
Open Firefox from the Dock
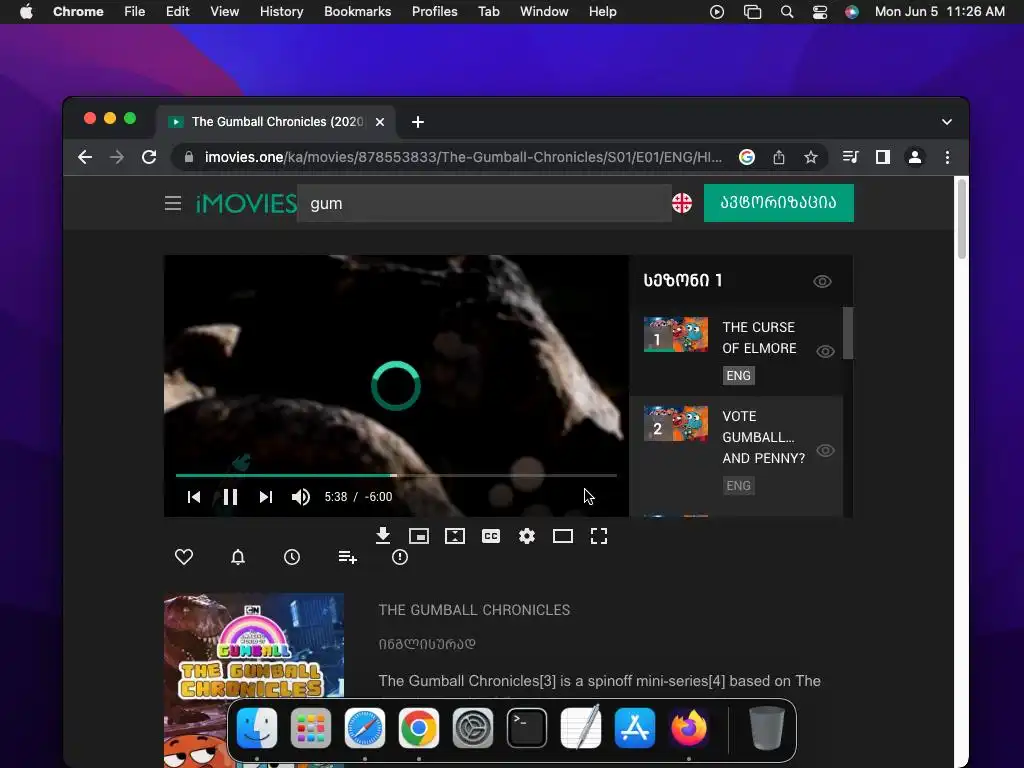[x=688, y=728]
